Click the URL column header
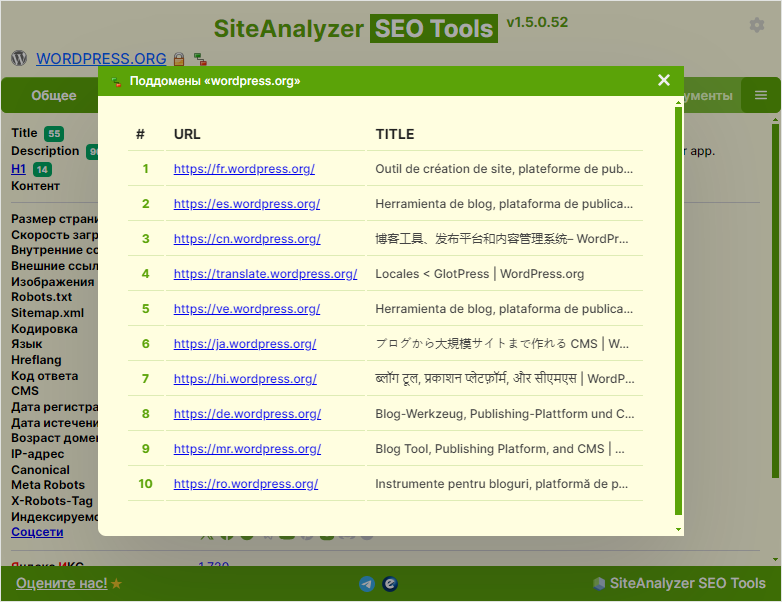Viewport: 782px width, 602px height. pos(187,134)
